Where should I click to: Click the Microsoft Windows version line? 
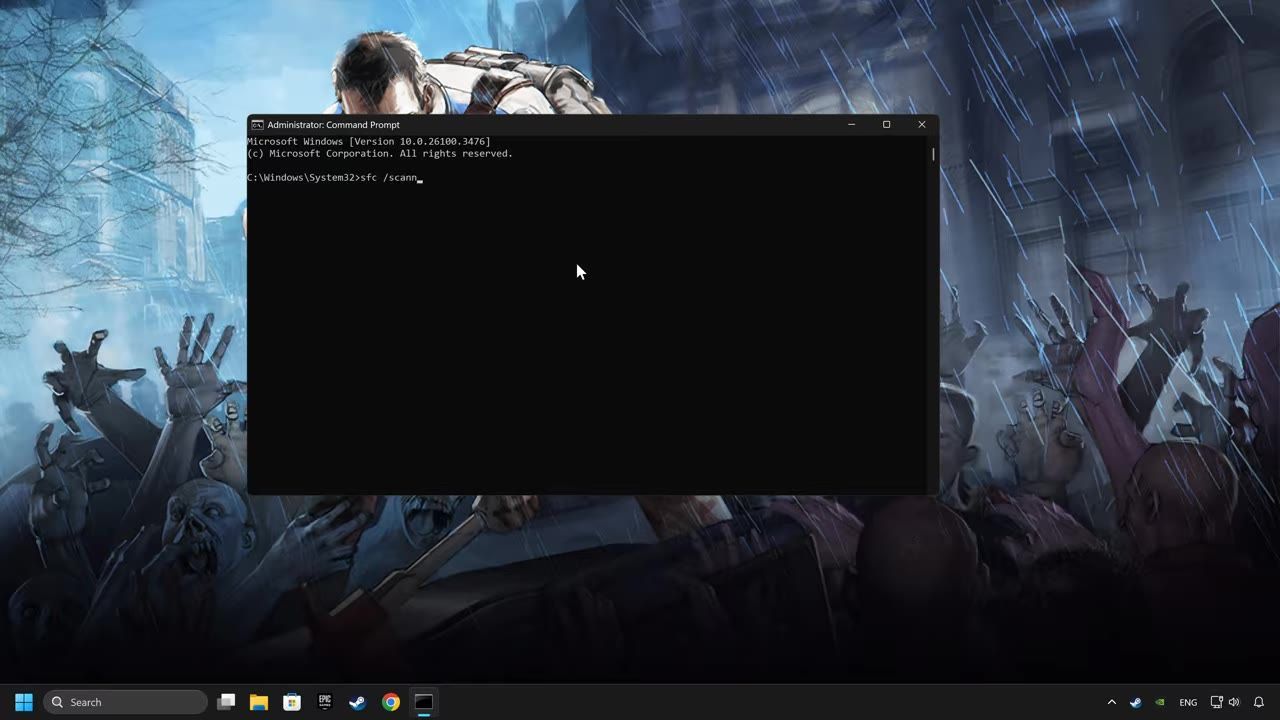[x=369, y=142]
